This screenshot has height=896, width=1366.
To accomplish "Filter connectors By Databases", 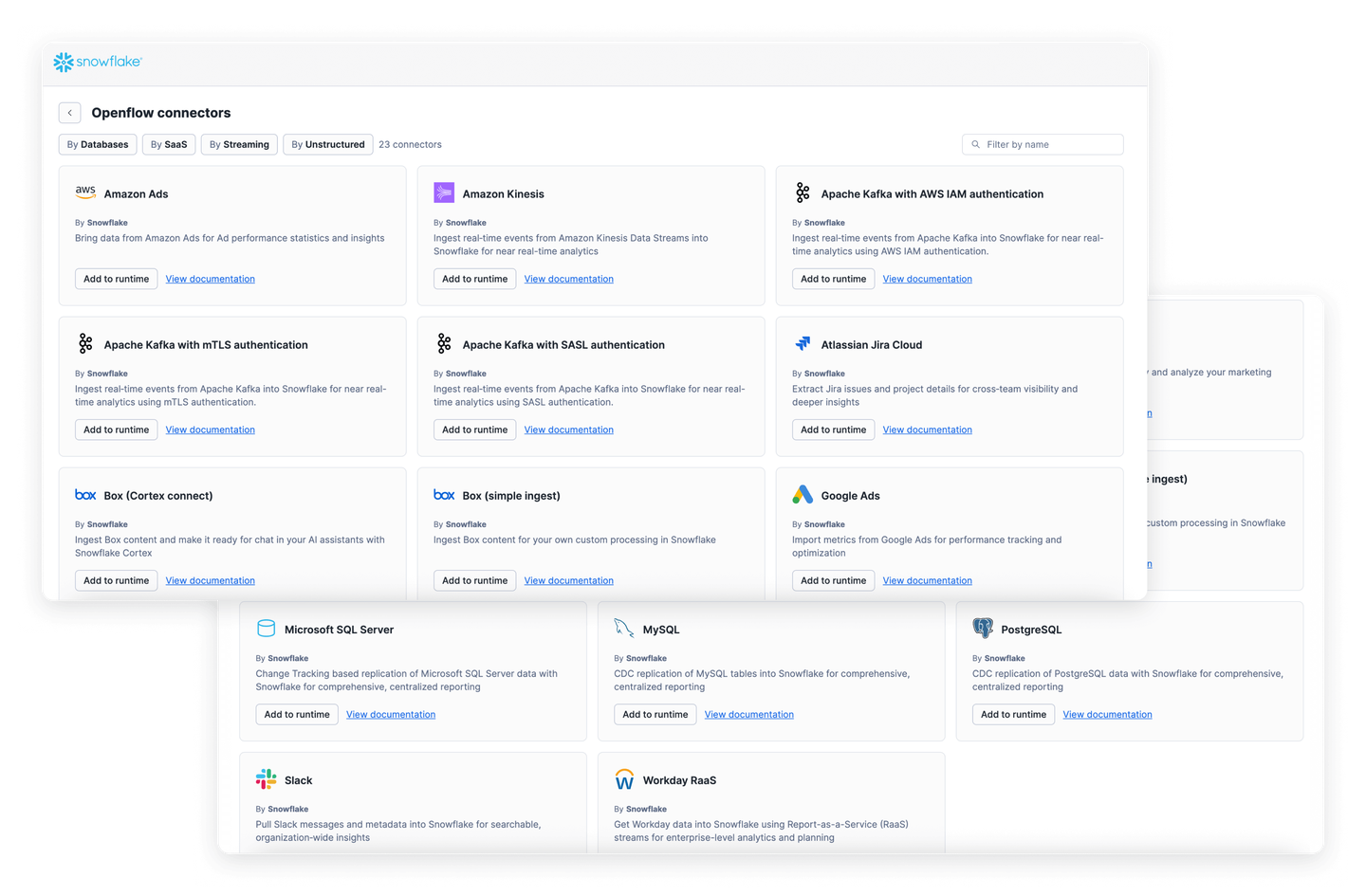I will point(98,145).
